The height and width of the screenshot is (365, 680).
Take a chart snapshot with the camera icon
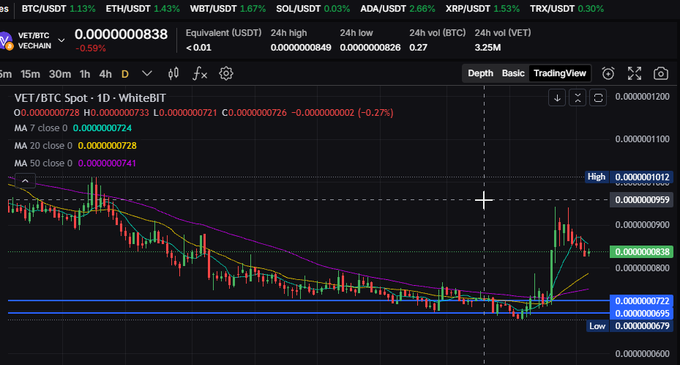pos(660,74)
